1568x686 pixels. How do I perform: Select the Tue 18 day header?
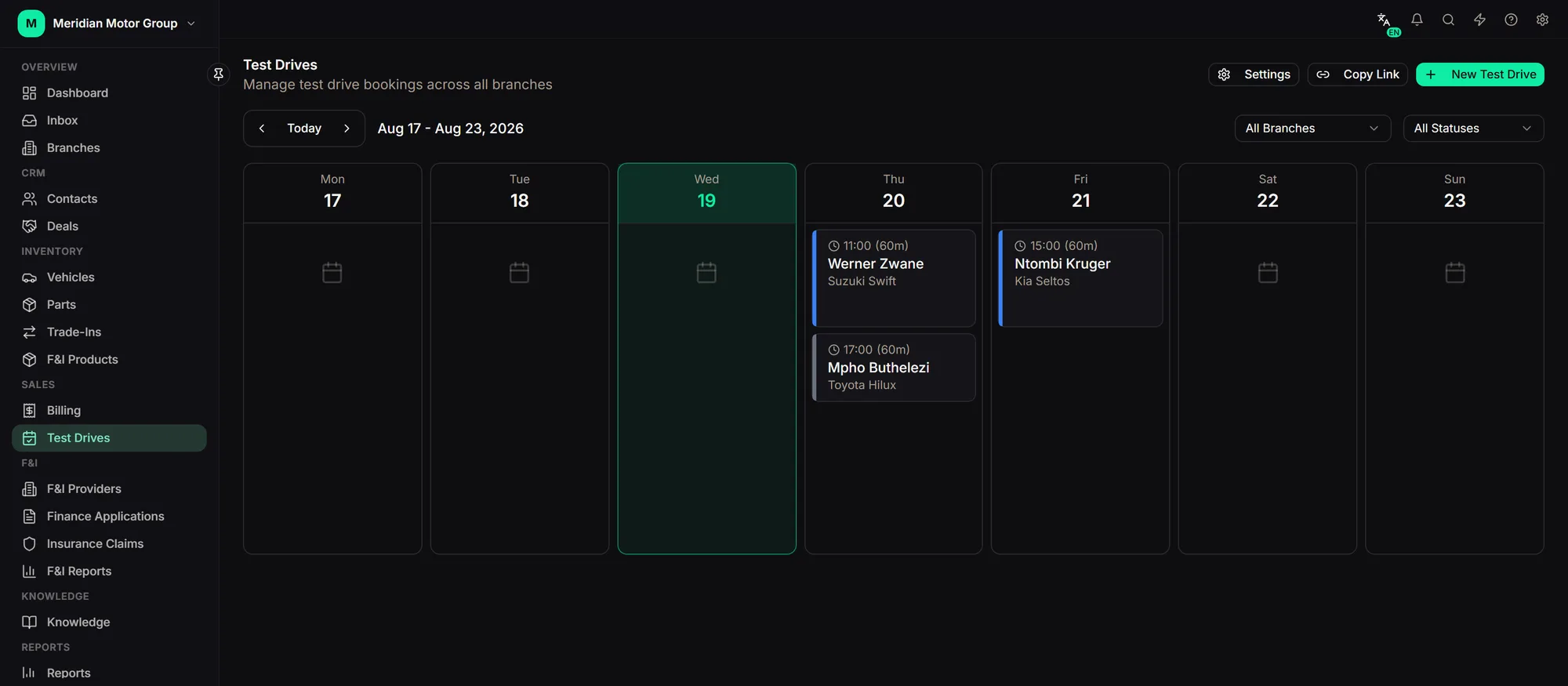pos(520,193)
